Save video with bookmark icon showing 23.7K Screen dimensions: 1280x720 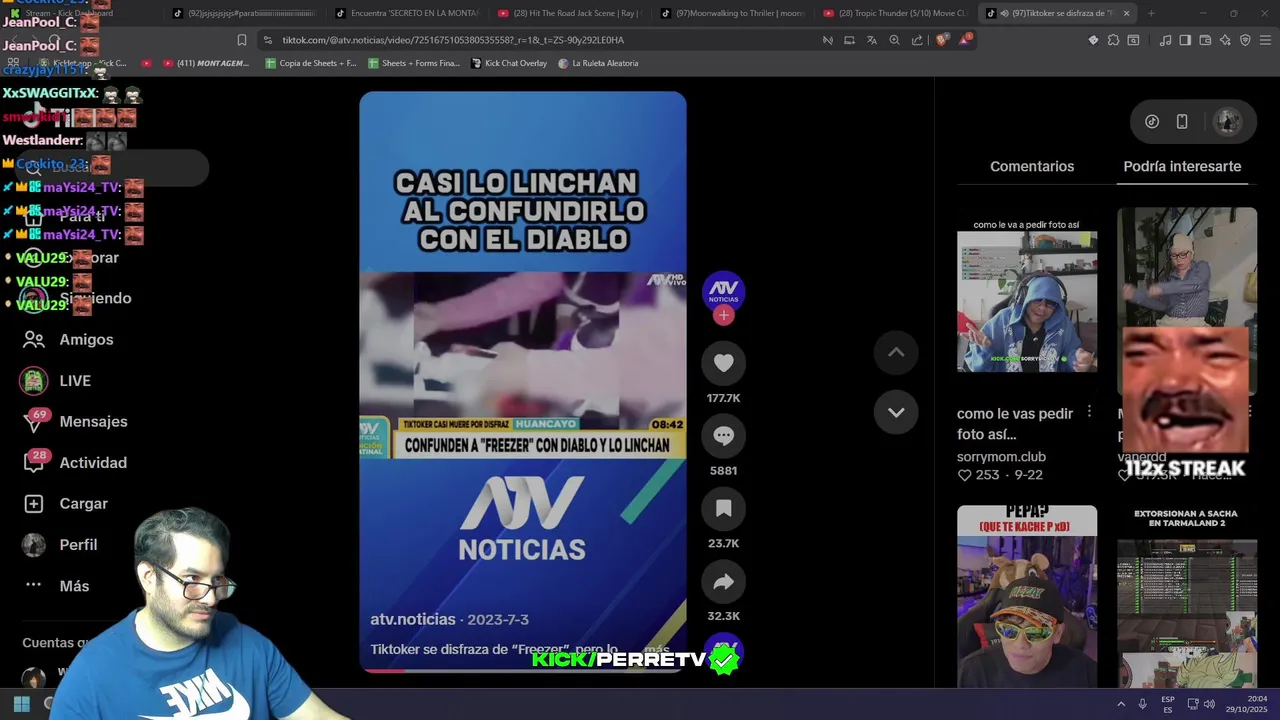point(723,509)
